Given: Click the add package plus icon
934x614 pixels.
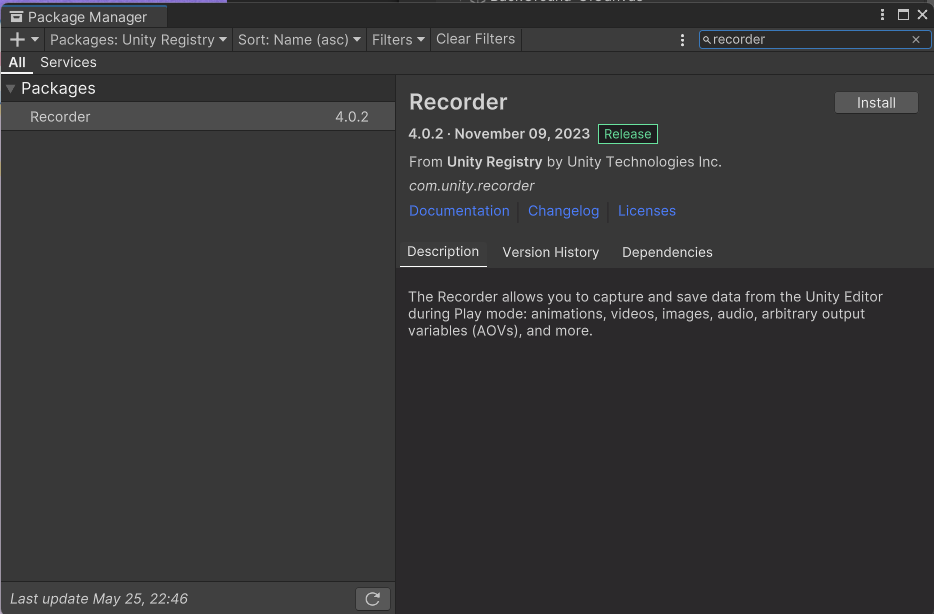Looking at the screenshot, I should tap(17, 40).
